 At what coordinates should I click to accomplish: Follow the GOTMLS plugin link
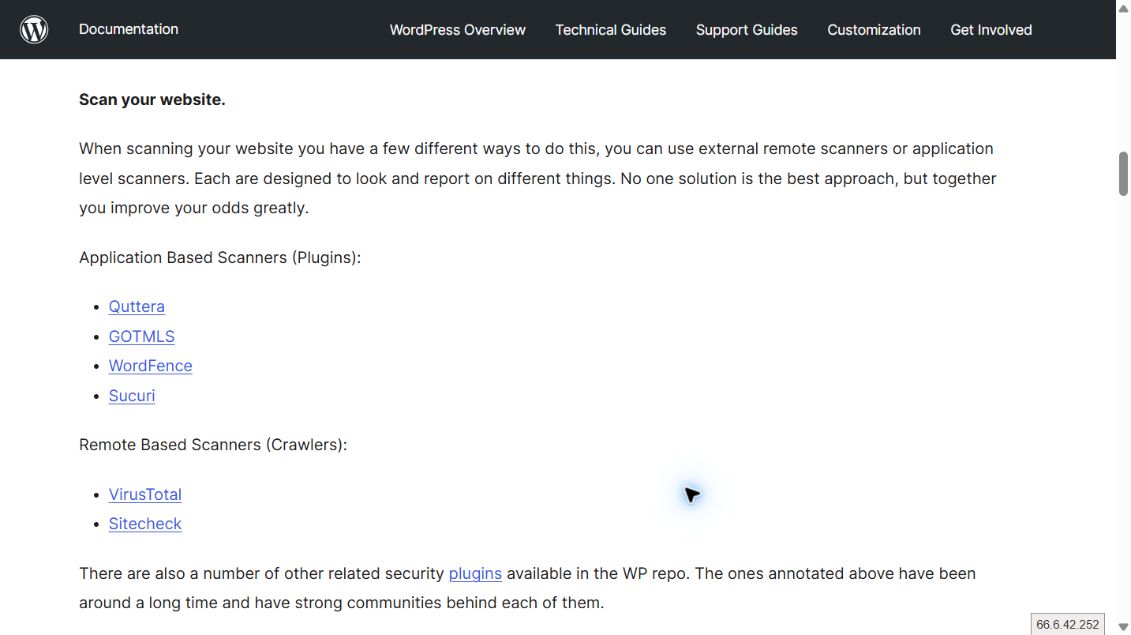tap(141, 337)
